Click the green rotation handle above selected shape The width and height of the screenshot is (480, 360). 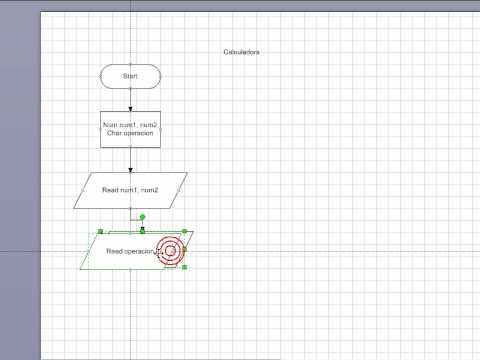point(142,217)
